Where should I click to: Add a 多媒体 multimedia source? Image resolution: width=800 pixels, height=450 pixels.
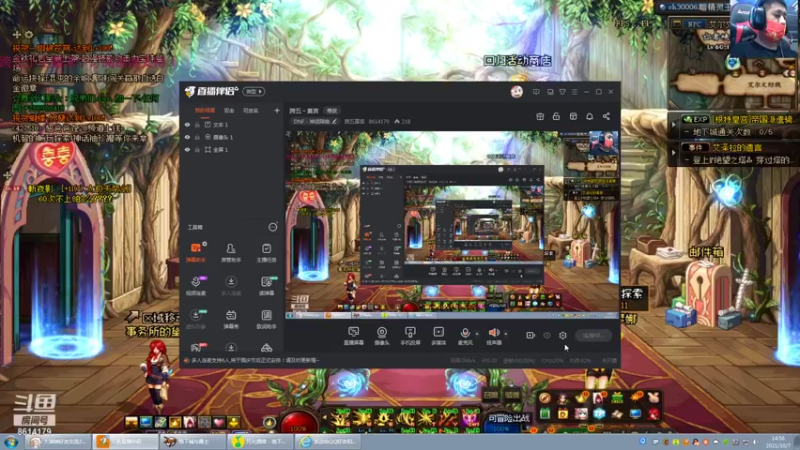[x=438, y=336]
